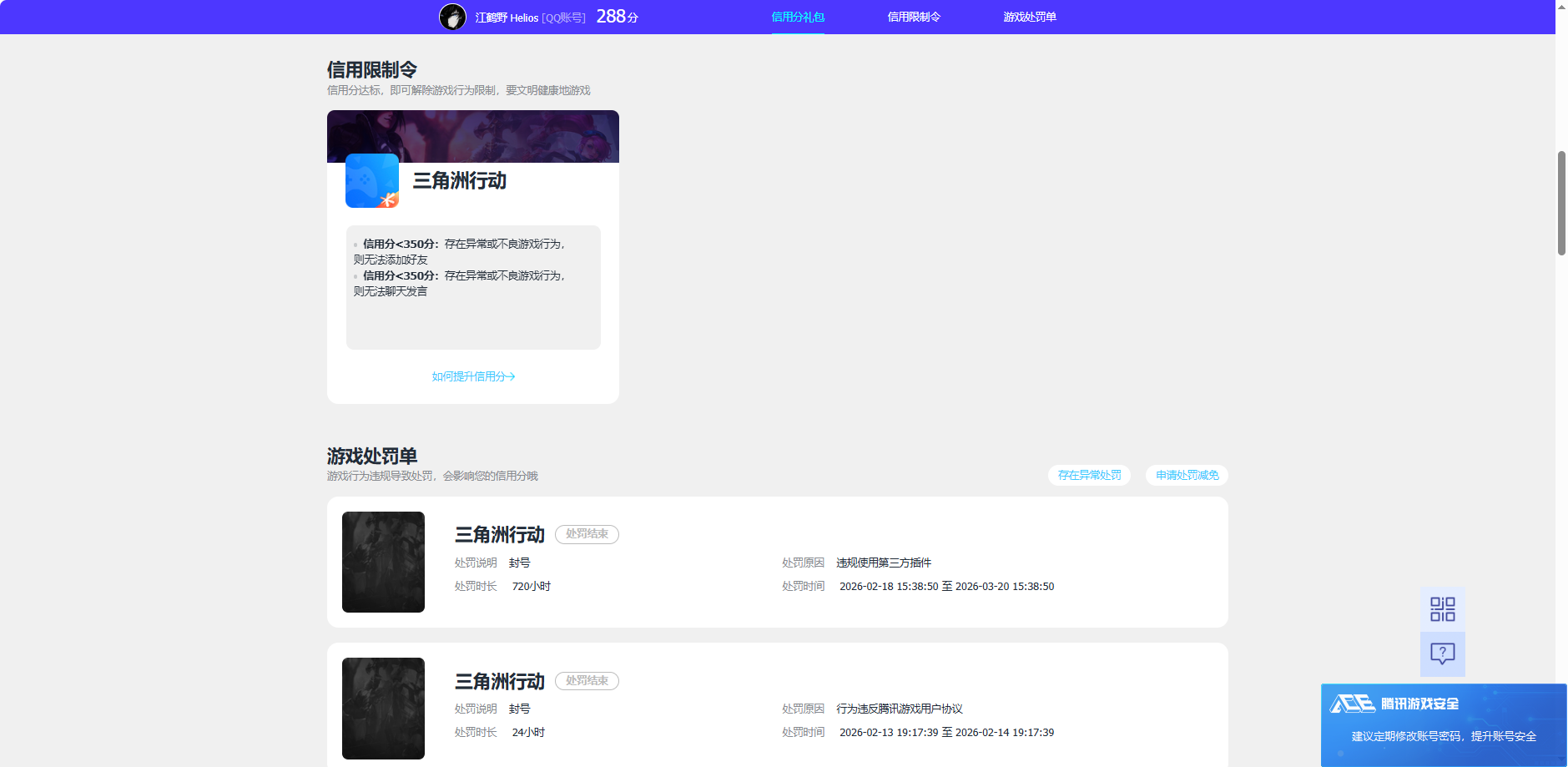Click the 违规使用第三方插件 penalty reason
1568x767 pixels.
click(884, 563)
